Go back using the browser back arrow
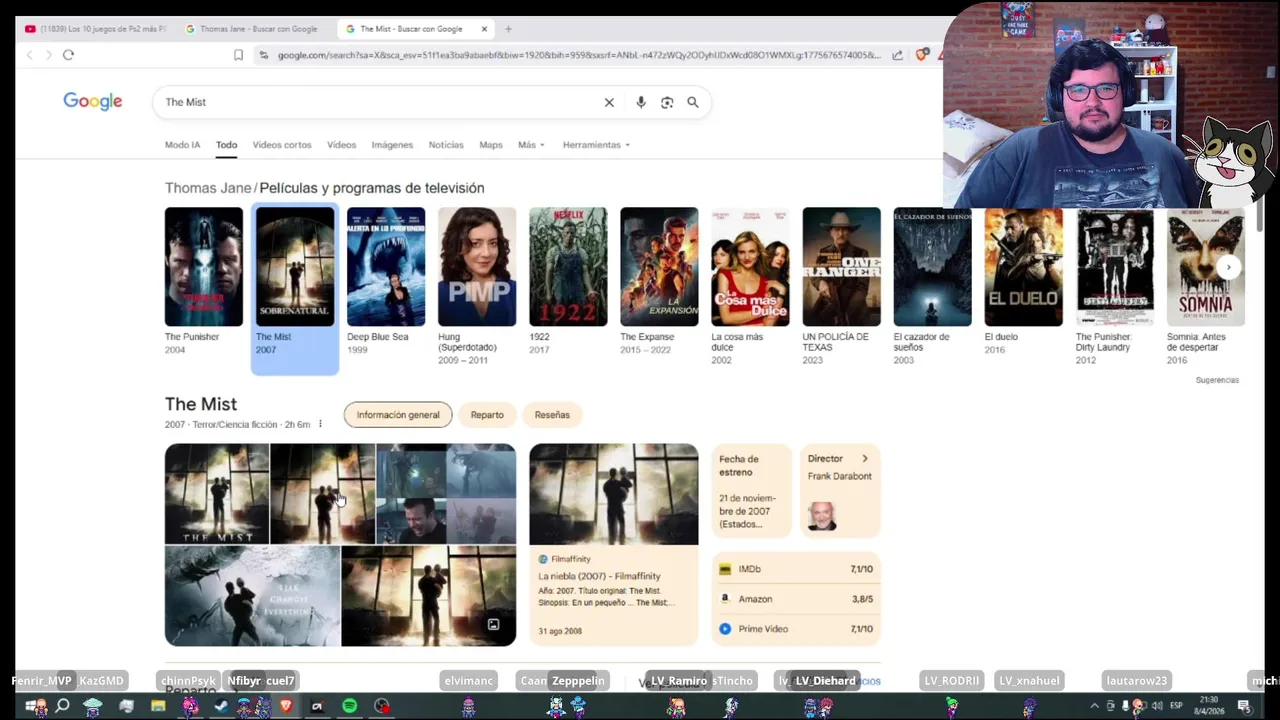The image size is (1280, 720). (29, 55)
